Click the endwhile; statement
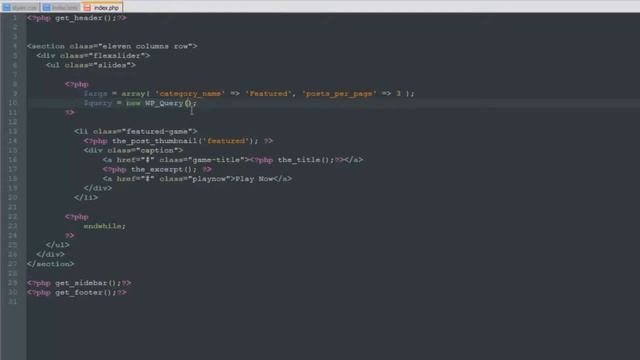 pos(105,226)
